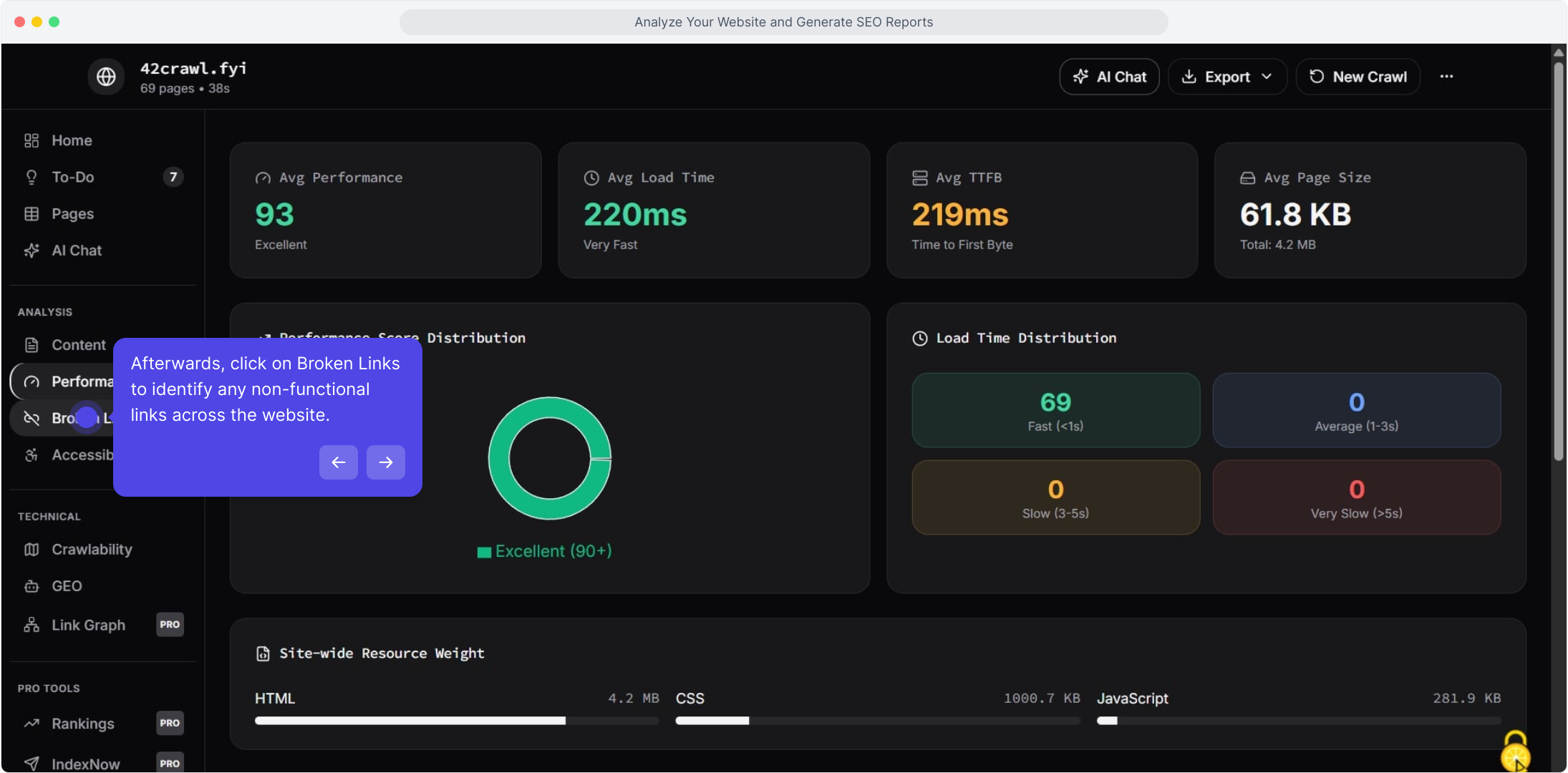Open AI Chat from top toolbar

click(x=1109, y=77)
